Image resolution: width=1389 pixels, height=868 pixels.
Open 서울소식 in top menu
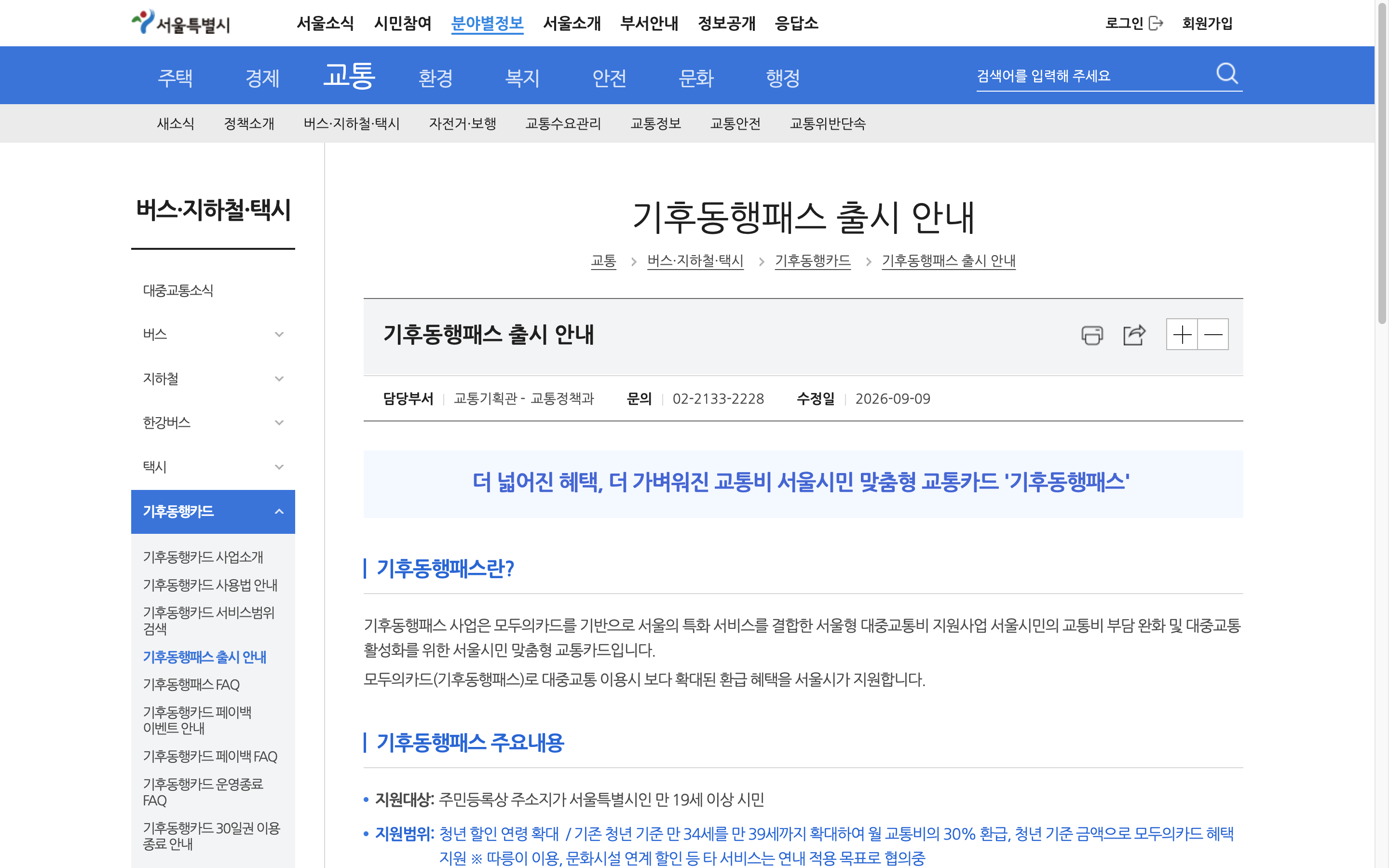pos(325,24)
